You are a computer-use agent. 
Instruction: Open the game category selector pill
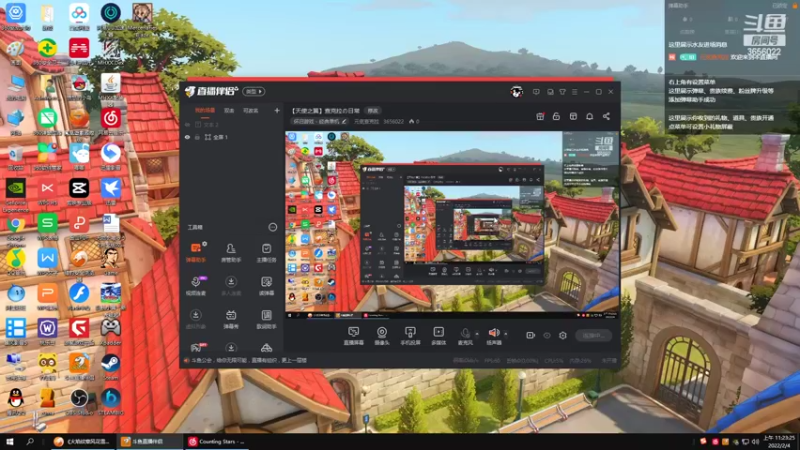point(319,121)
